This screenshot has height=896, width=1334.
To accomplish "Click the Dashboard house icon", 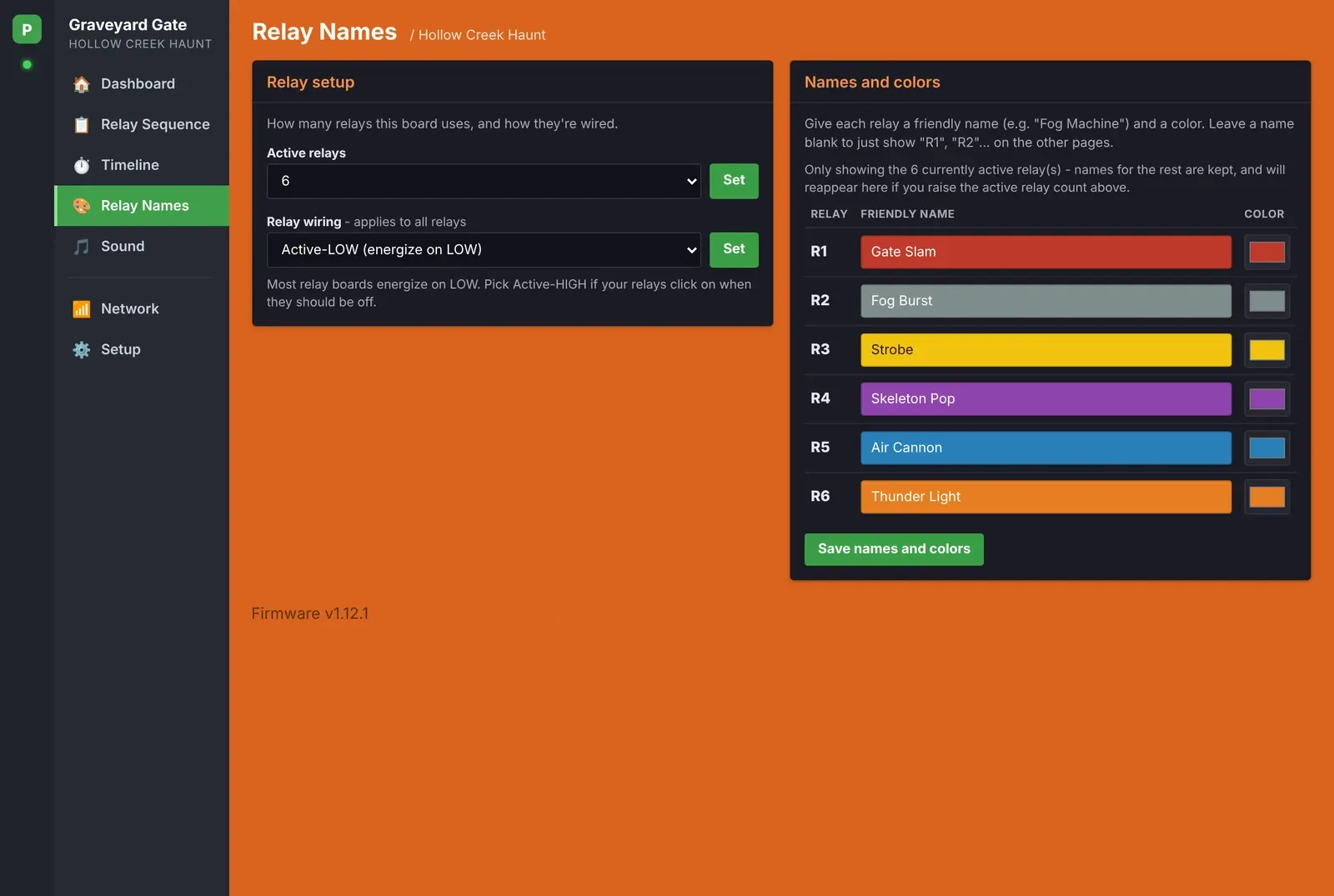I will (81, 84).
